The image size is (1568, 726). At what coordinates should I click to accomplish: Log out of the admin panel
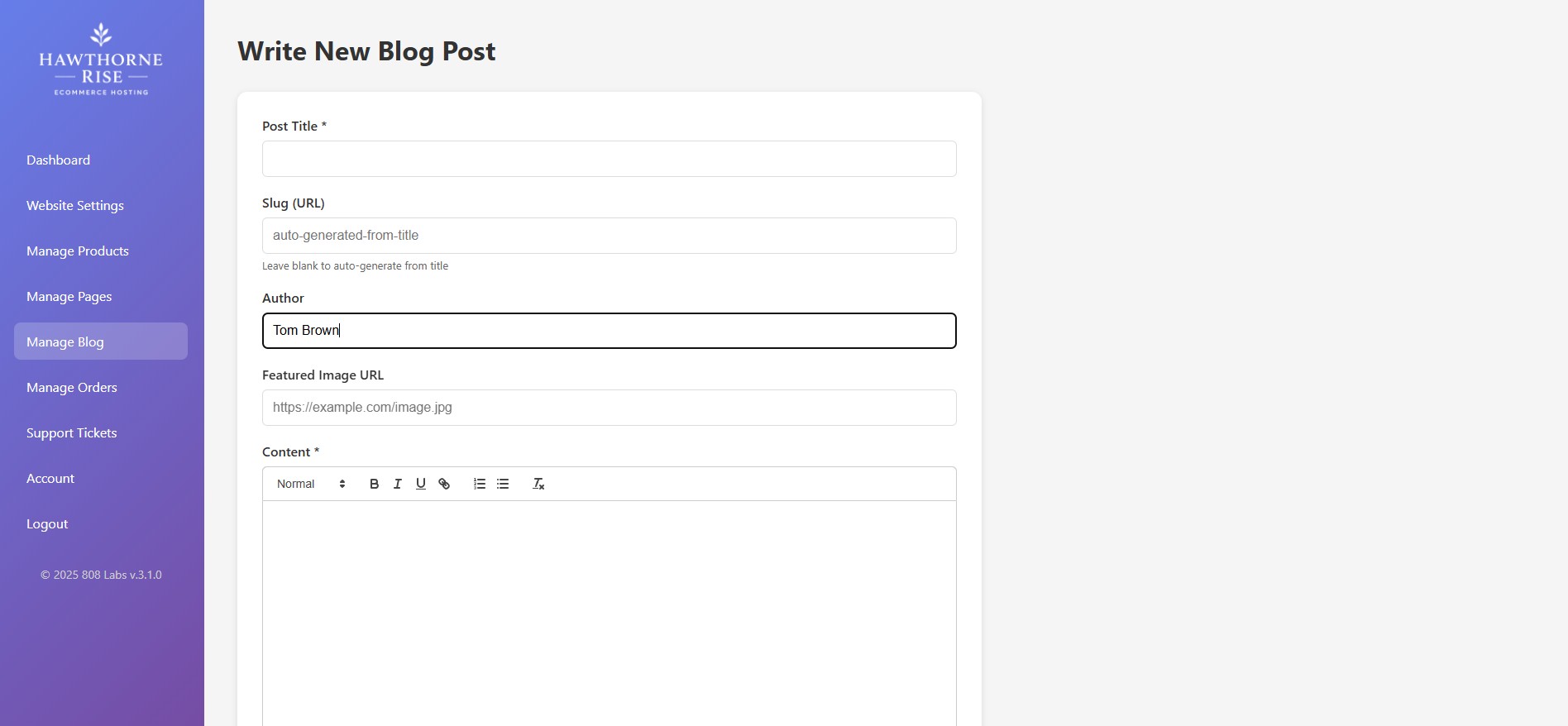46,523
